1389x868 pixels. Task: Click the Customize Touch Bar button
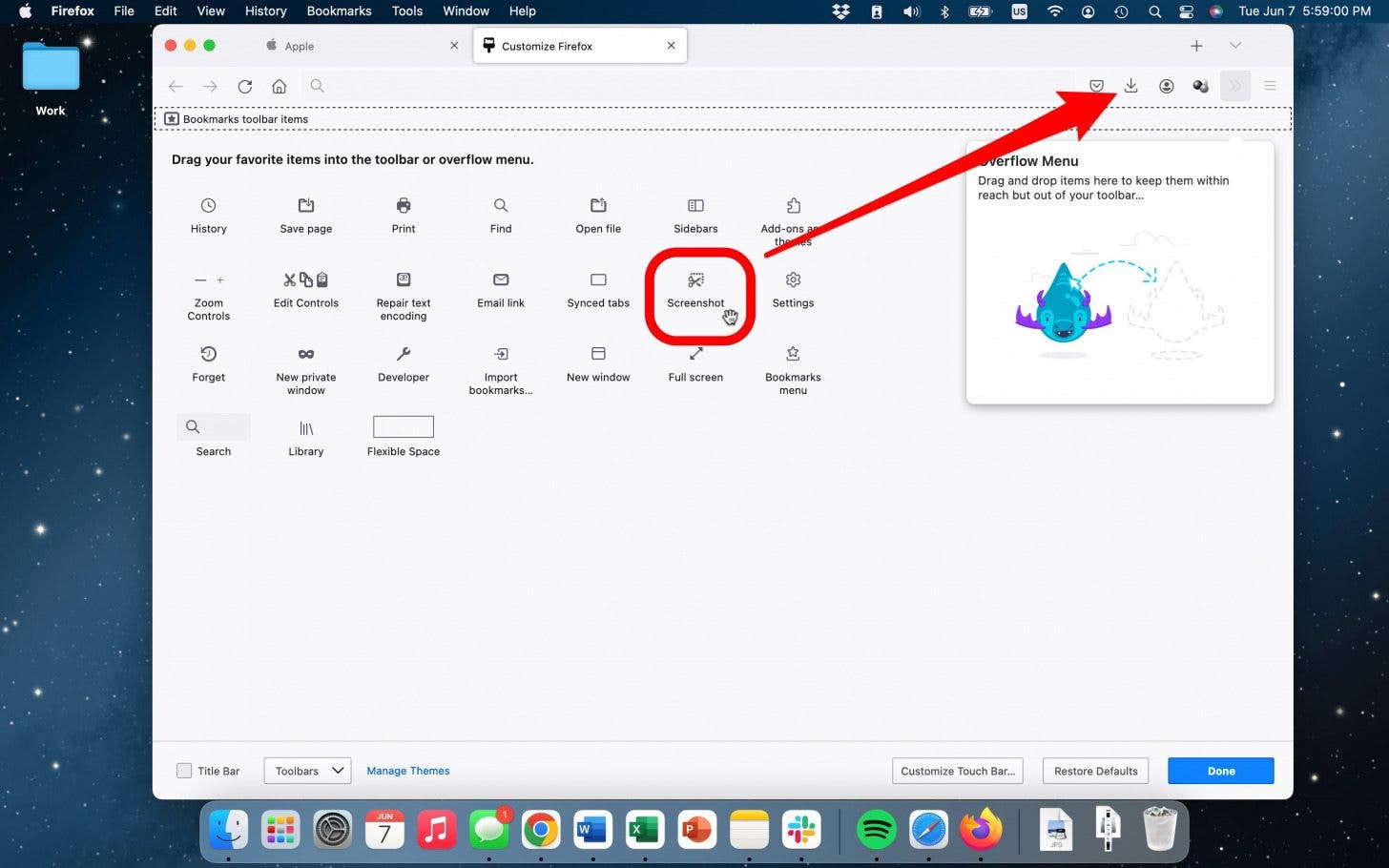tap(957, 771)
